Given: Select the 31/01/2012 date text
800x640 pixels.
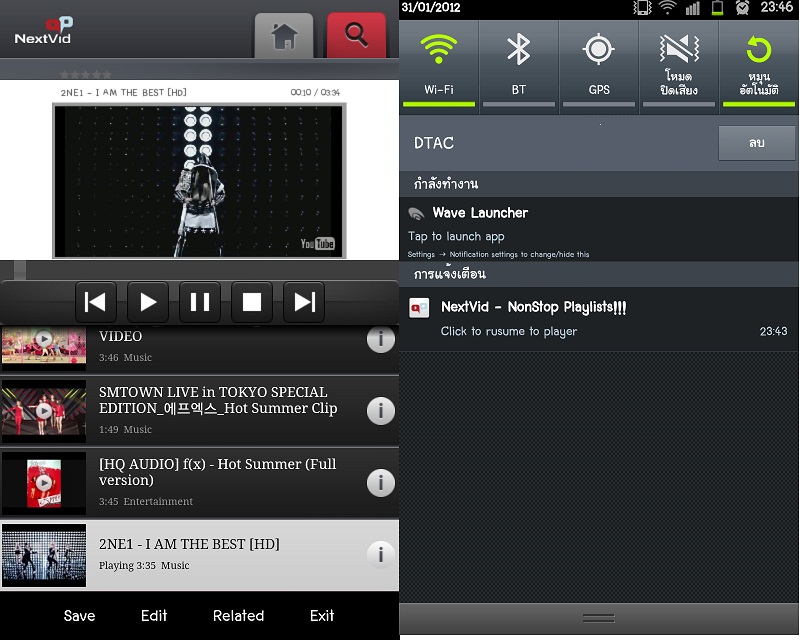Looking at the screenshot, I should point(431,7).
